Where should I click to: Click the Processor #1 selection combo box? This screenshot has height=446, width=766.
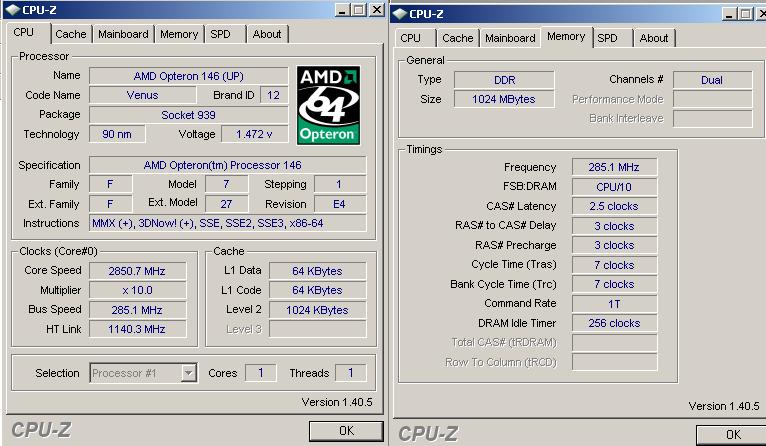(143, 373)
